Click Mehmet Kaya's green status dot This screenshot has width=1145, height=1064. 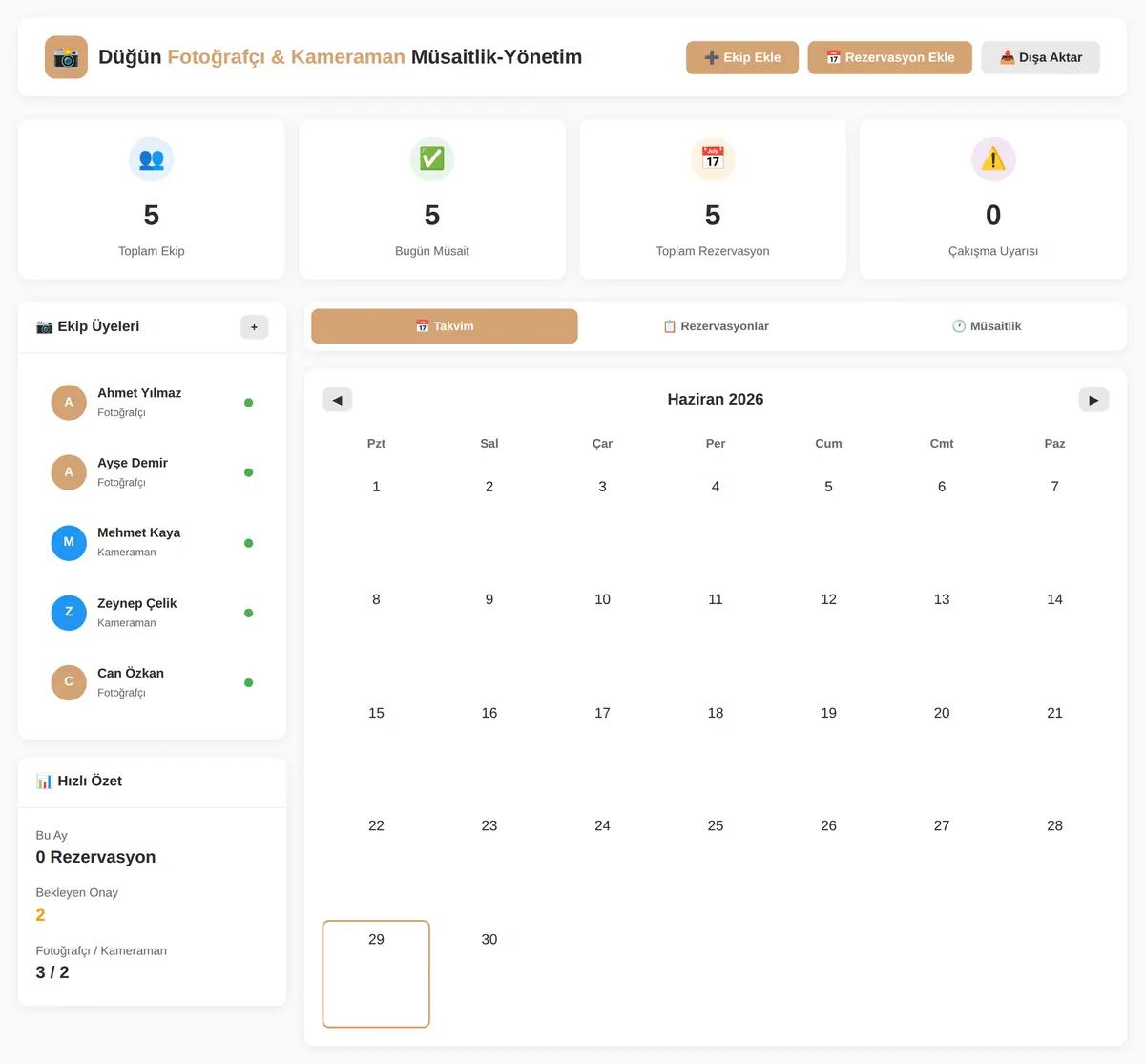[x=249, y=543]
